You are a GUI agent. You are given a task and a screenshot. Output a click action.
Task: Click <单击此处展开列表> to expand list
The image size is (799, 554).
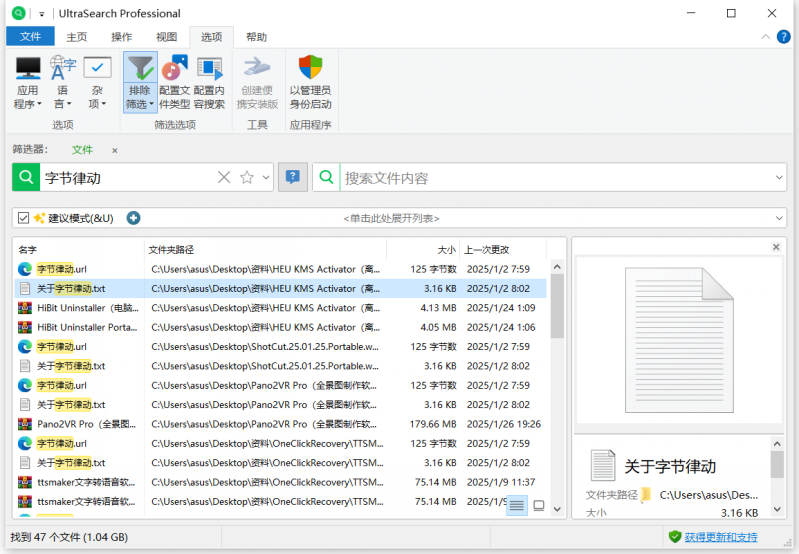click(x=391, y=219)
